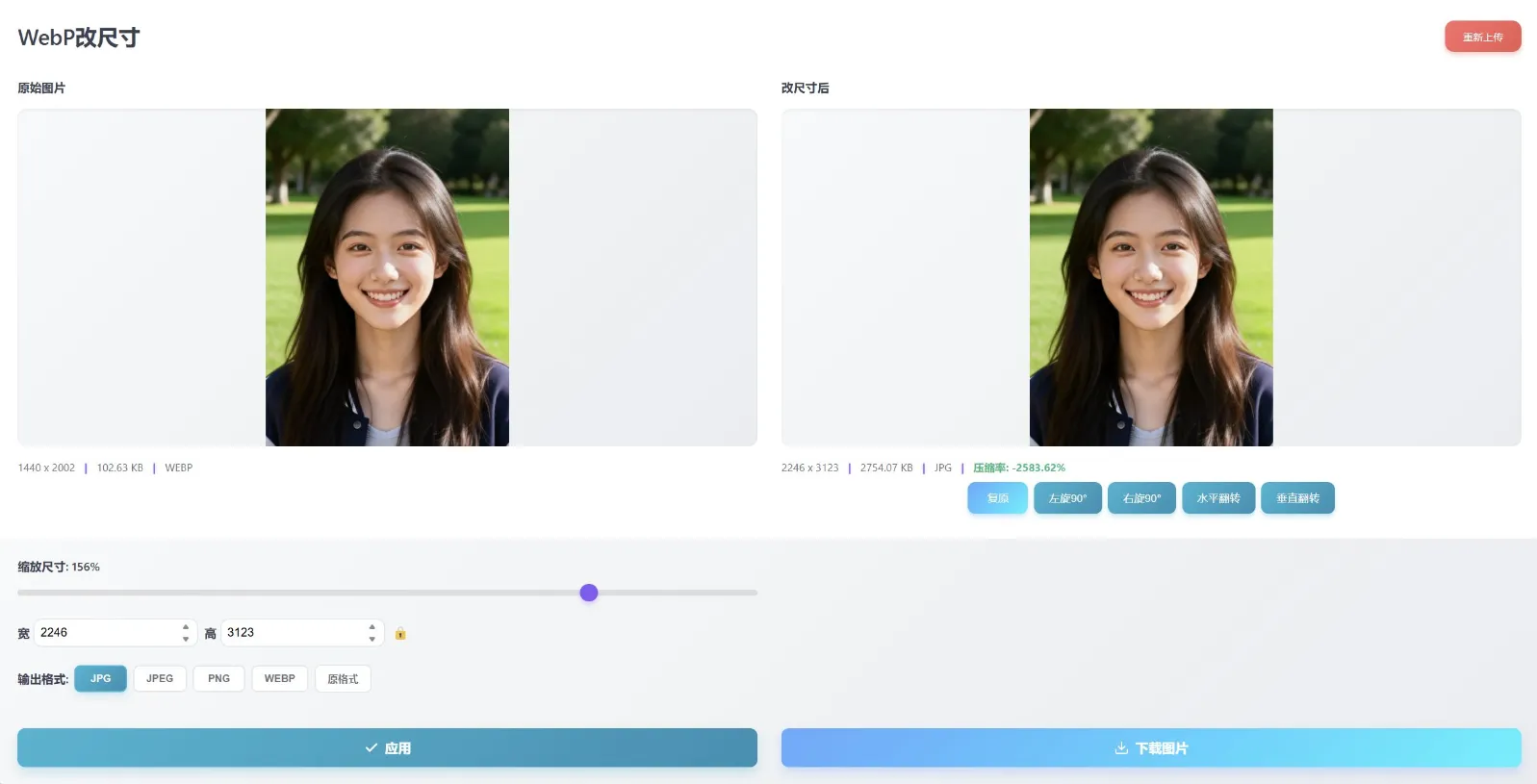The height and width of the screenshot is (784, 1537).
Task: Toggle the aspect ratio lock icon
Action: coord(400,633)
